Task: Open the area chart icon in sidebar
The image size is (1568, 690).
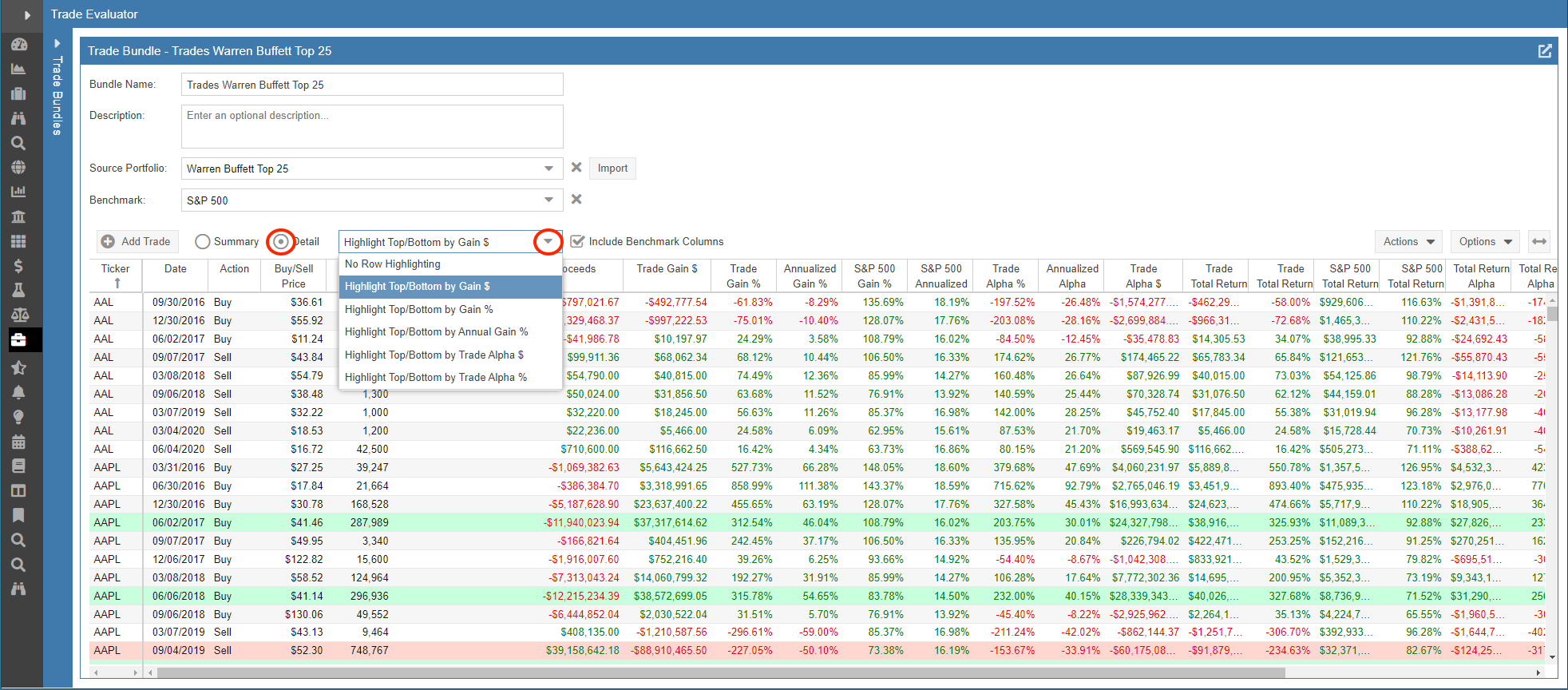Action: (x=19, y=69)
